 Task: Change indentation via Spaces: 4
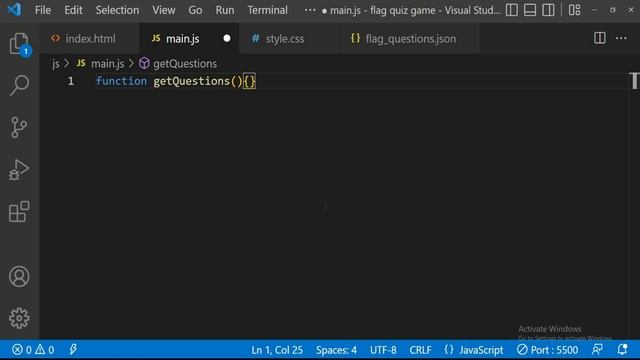coord(336,350)
